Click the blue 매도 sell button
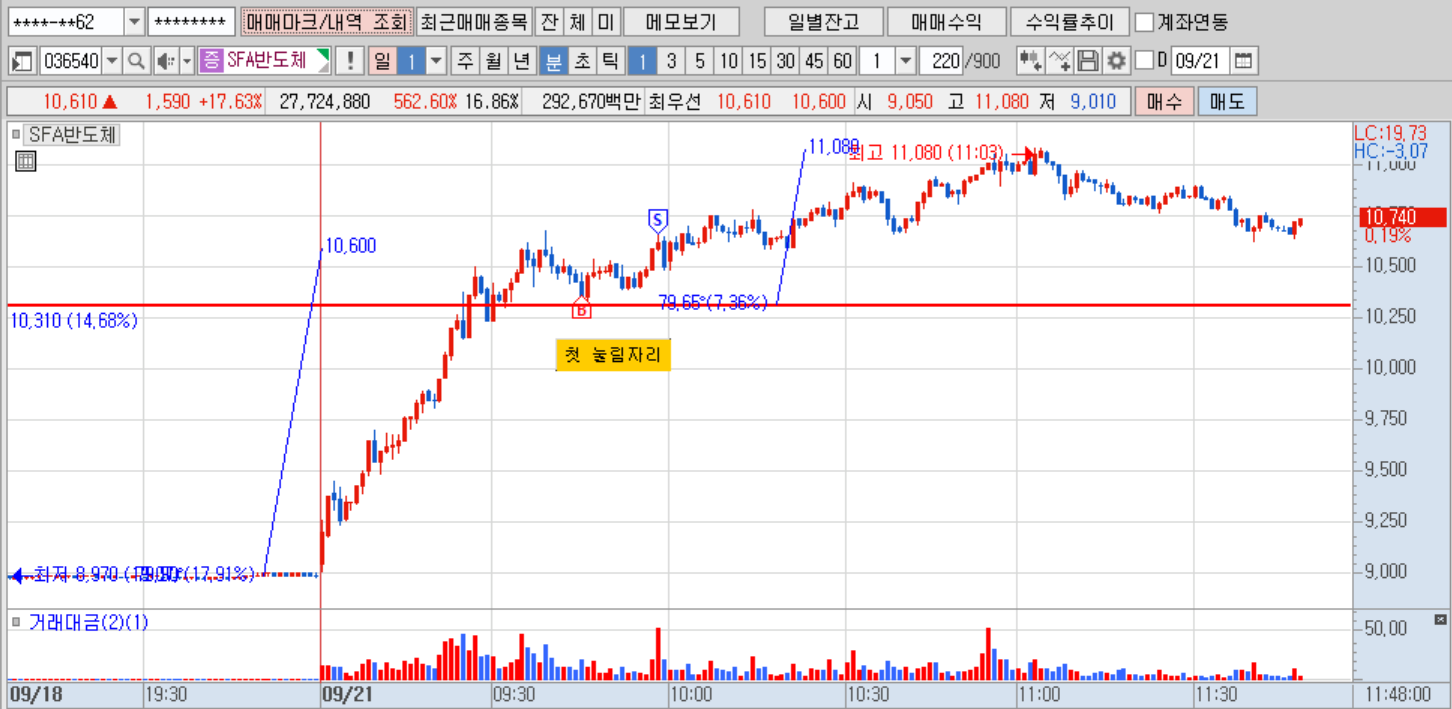 (1227, 102)
